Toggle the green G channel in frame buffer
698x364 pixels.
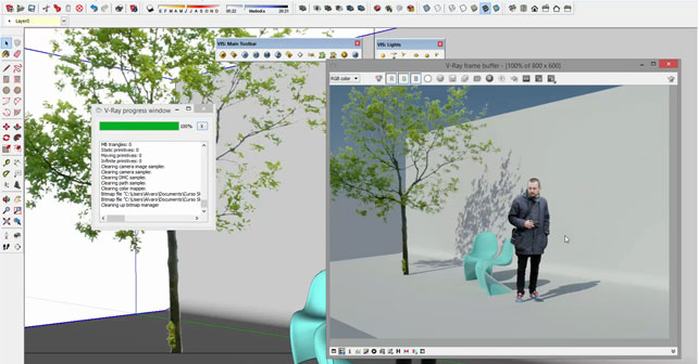click(403, 78)
